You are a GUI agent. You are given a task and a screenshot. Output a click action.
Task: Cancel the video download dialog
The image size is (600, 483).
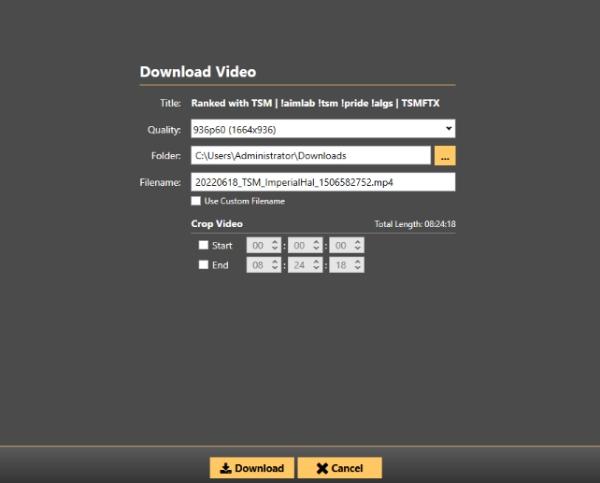tap(340, 468)
